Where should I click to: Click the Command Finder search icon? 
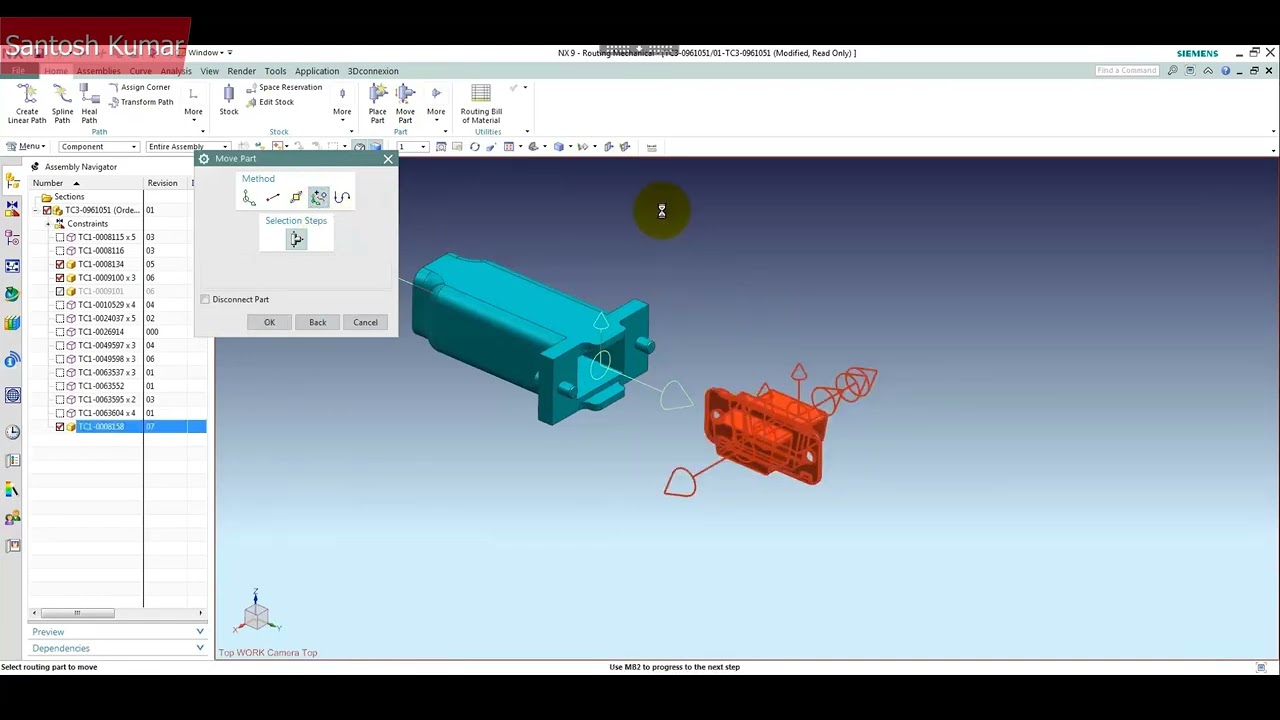coord(1173,71)
